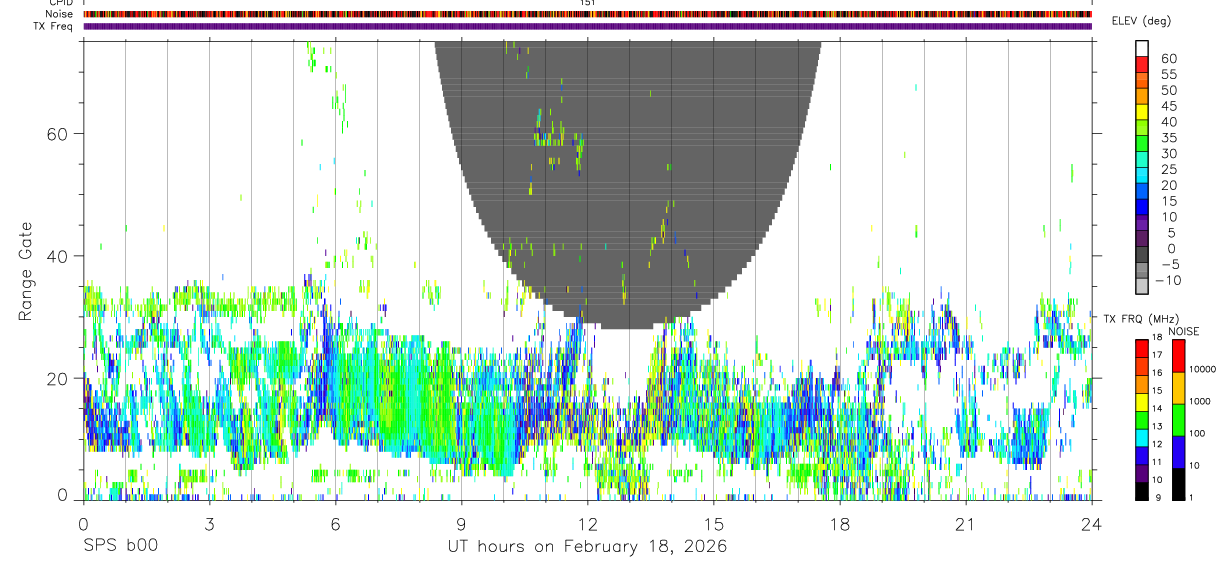Click the NOISE scale label '100'
Viewport: 1228px width, 567px height.
click(x=1197, y=433)
